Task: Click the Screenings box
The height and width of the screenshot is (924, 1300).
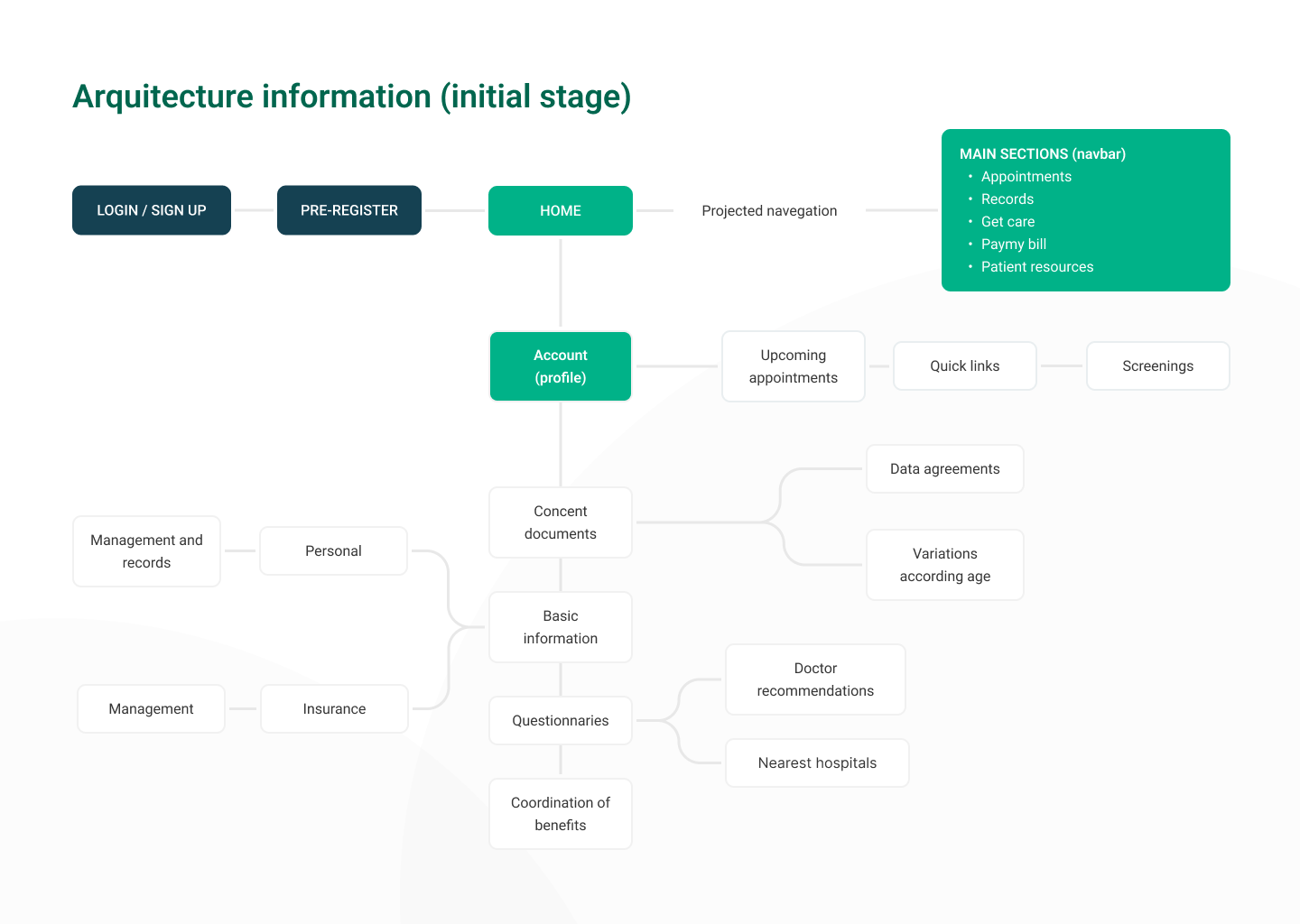Action: point(1157,366)
